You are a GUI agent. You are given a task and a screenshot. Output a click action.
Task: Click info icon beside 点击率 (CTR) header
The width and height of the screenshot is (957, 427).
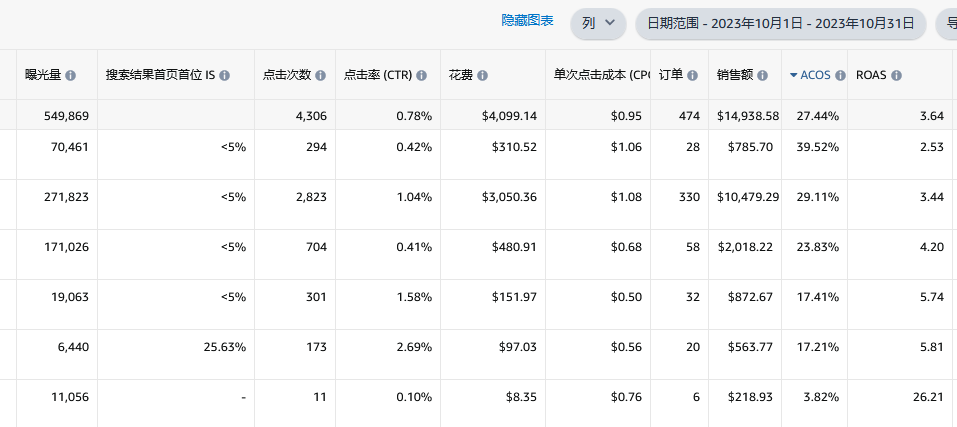pos(422,76)
